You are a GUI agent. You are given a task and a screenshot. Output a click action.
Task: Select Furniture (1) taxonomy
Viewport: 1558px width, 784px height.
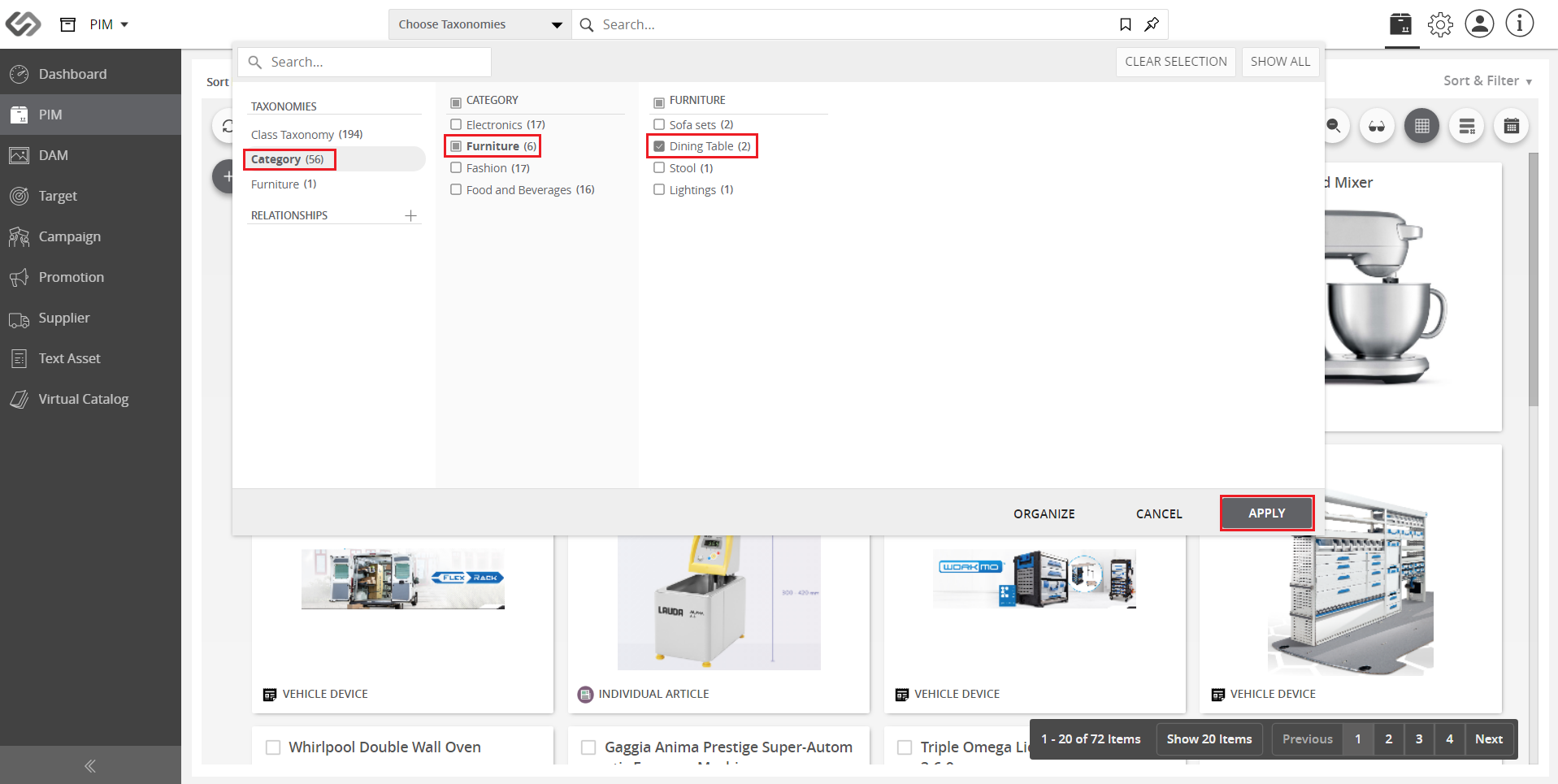click(x=284, y=184)
